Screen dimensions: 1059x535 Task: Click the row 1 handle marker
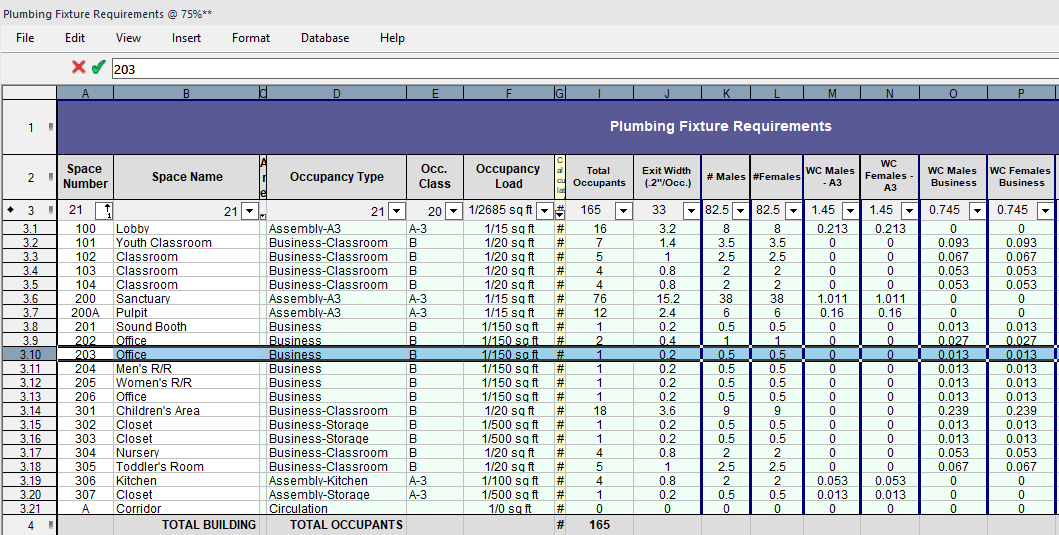point(50,127)
